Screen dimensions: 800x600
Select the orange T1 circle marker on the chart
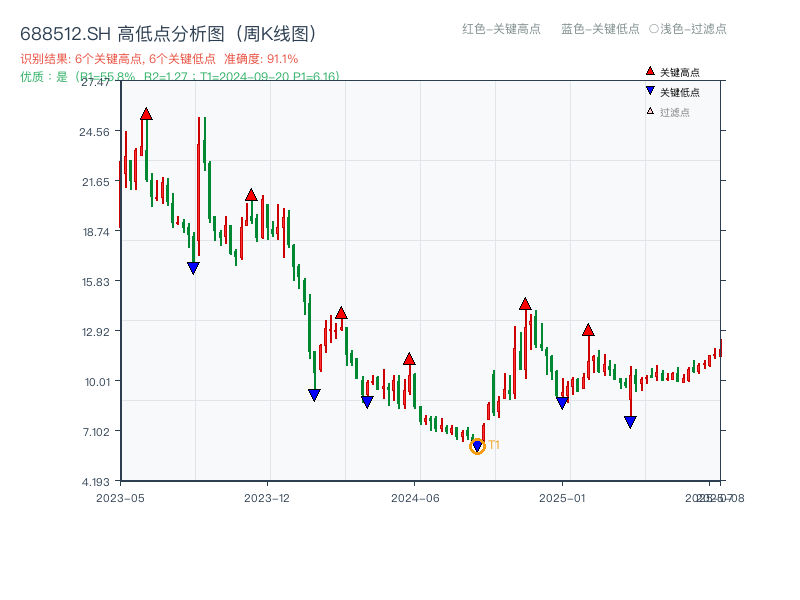click(477, 444)
